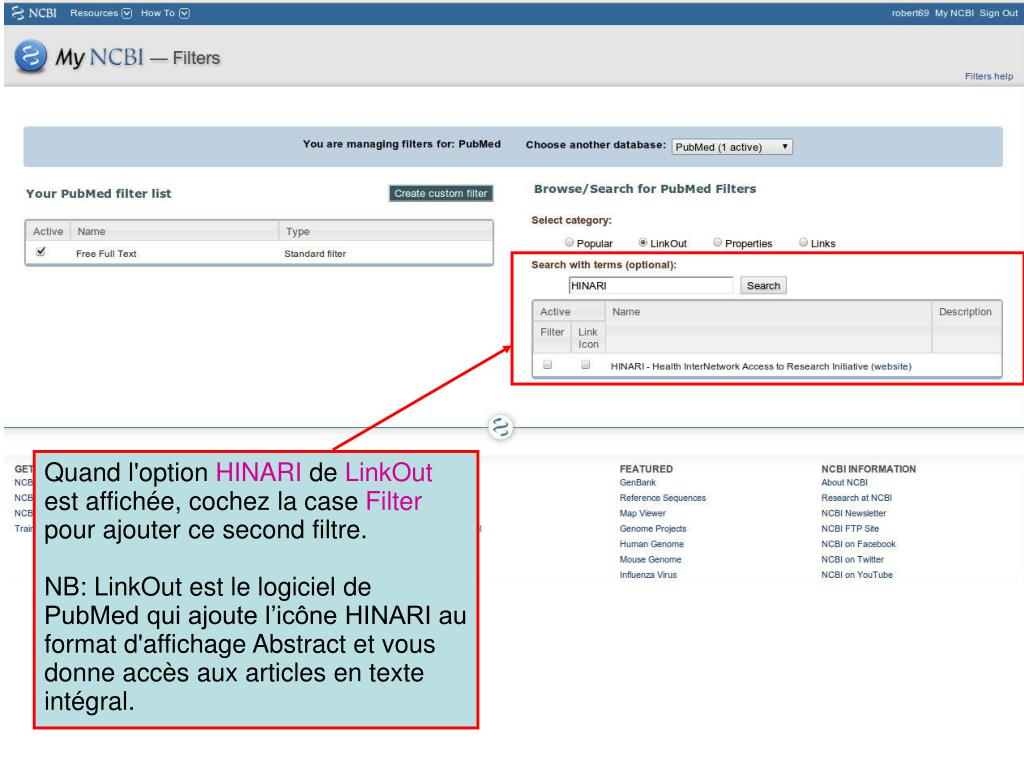Open Map Viewer footer link
Screen dimensions: 1024x768
pyautogui.click(x=643, y=513)
